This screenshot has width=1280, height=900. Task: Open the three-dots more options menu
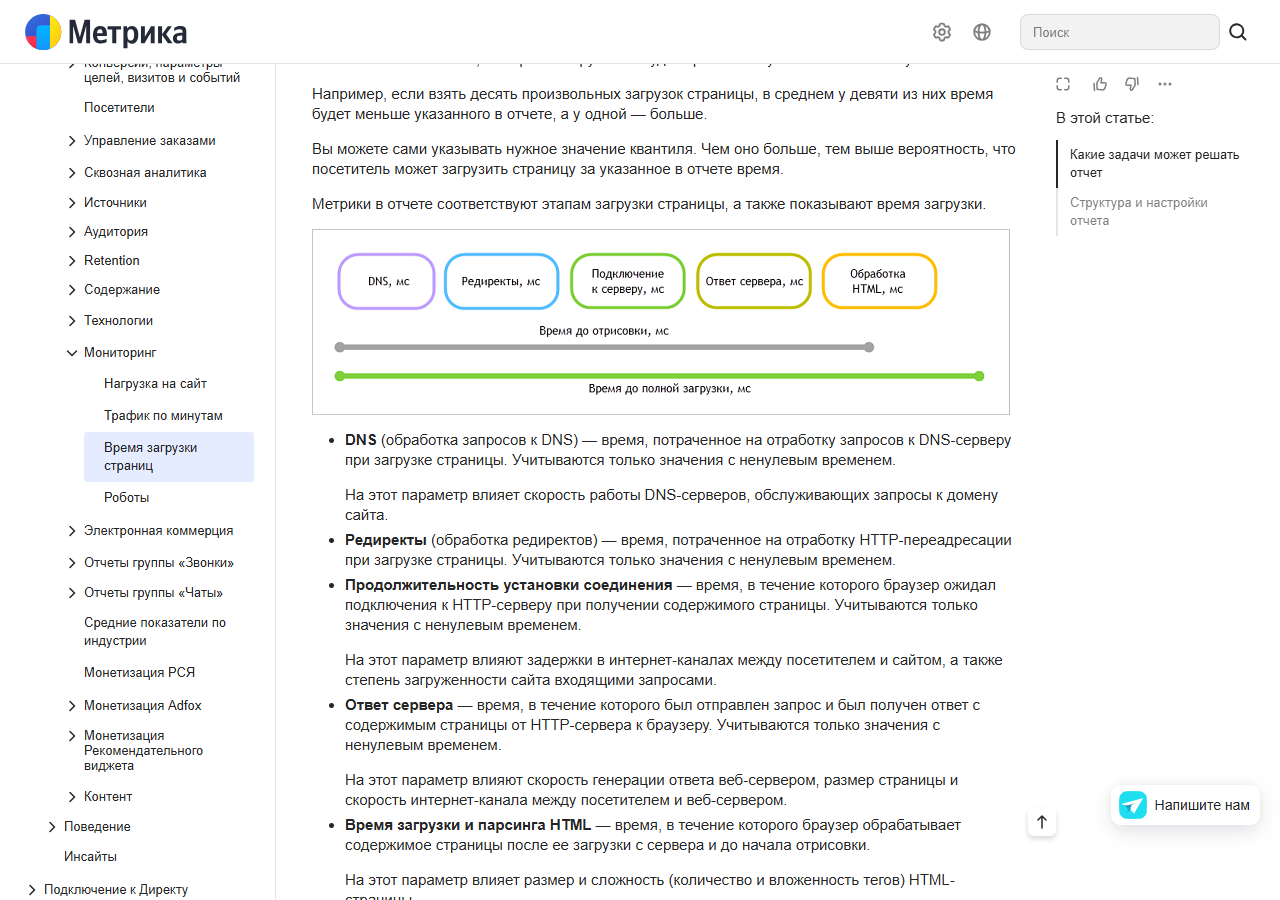(x=1165, y=84)
